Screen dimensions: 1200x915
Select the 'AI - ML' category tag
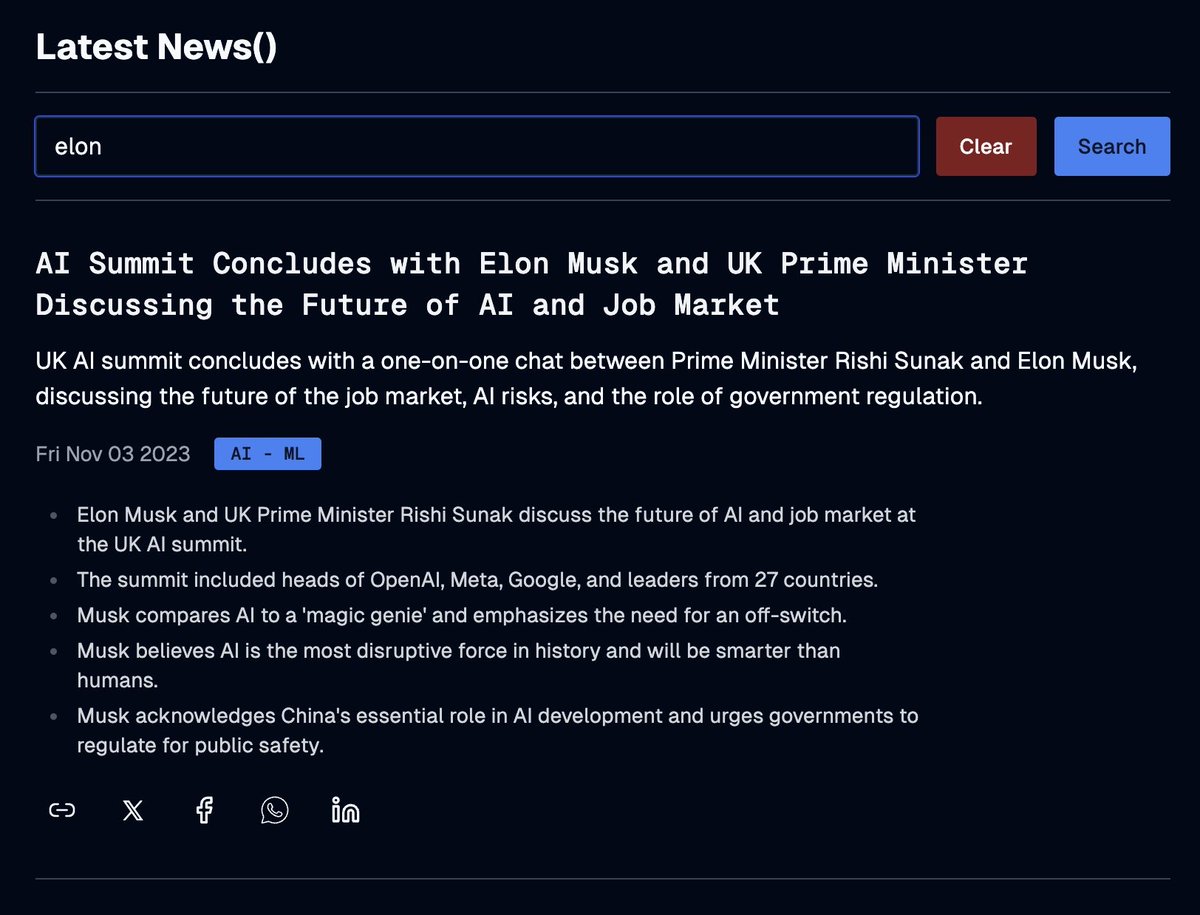pyautogui.click(x=267, y=453)
